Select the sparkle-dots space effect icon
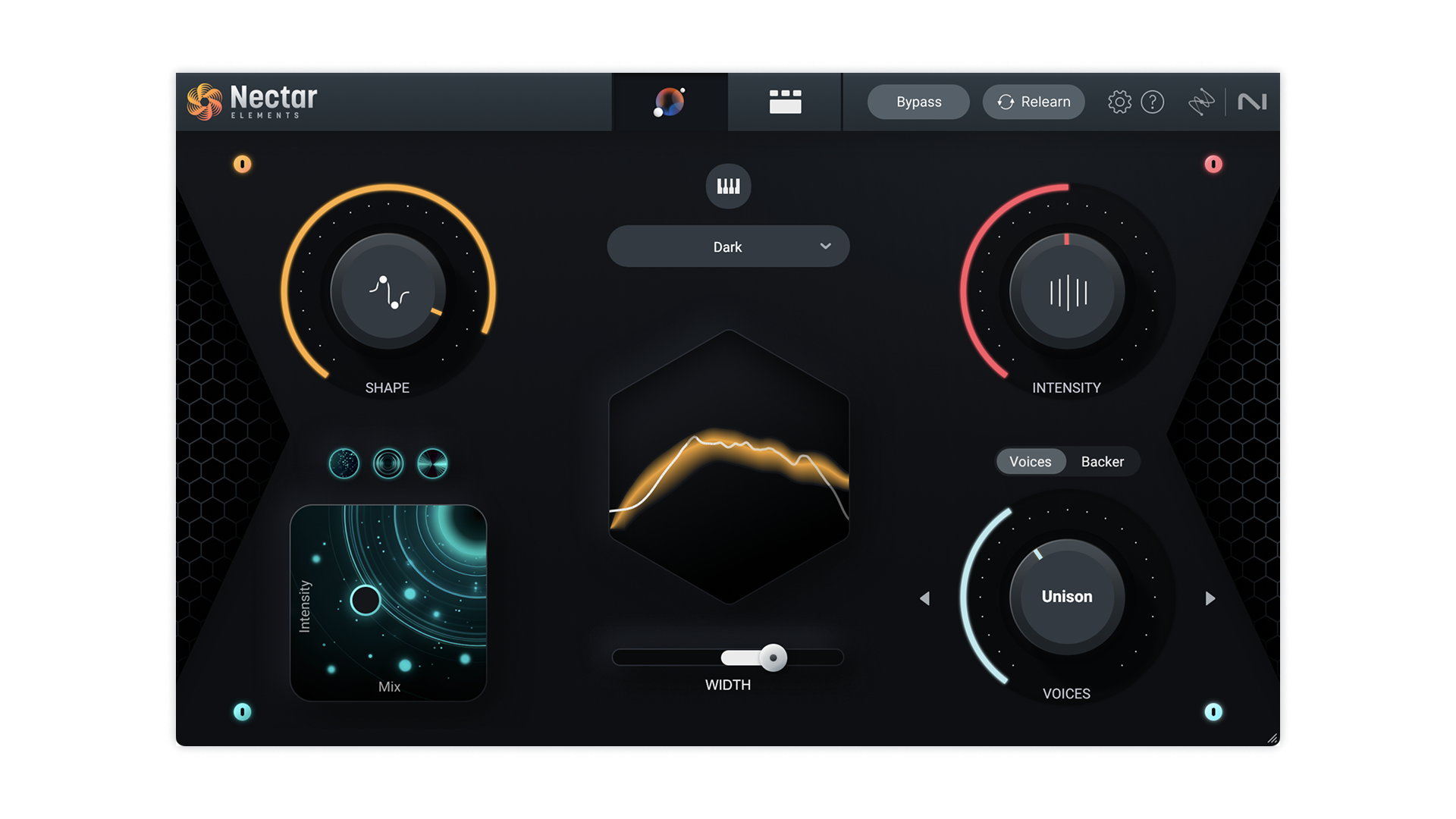Viewport: 1456px width, 819px height. coord(345,464)
